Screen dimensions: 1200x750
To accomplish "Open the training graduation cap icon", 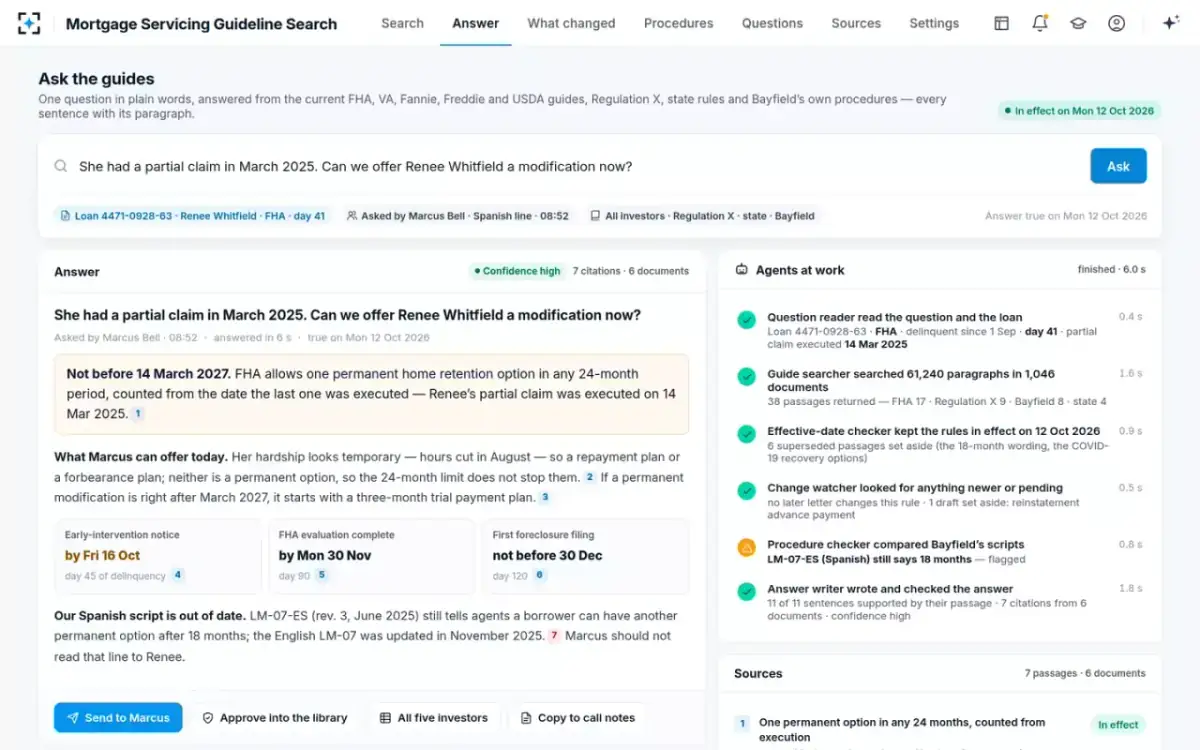I will (x=1078, y=23).
